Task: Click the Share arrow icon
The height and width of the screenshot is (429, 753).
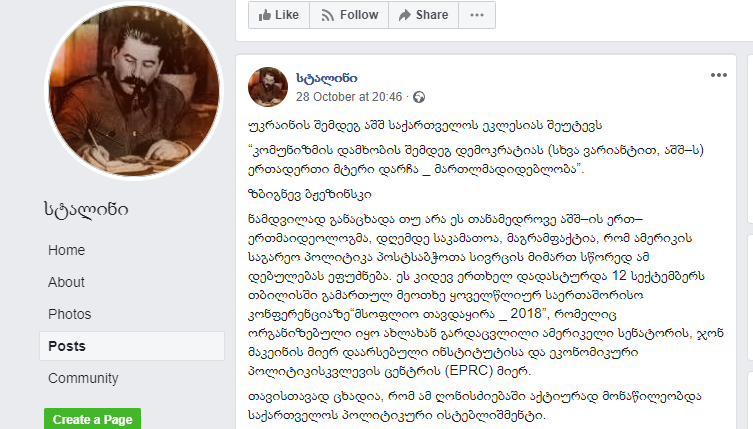Action: pos(405,15)
